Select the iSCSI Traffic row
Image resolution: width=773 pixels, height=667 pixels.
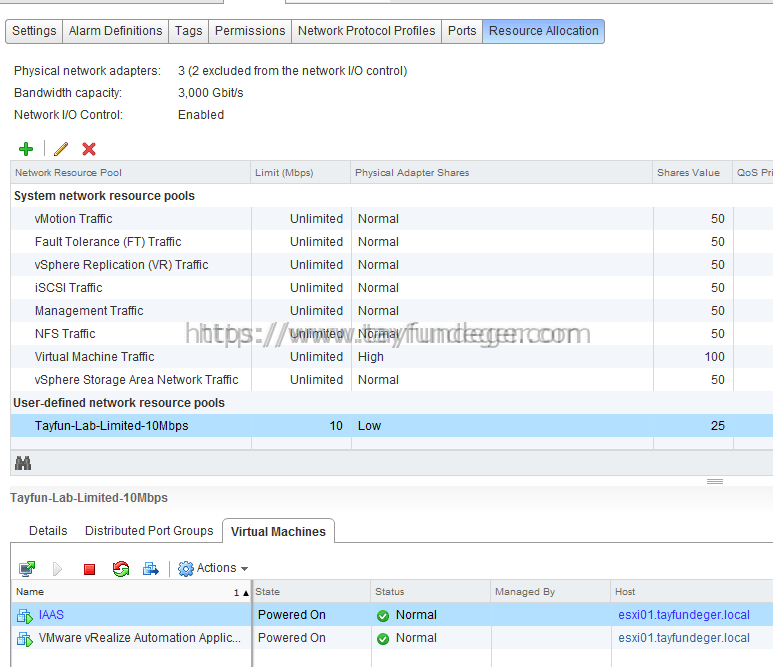tap(392, 288)
